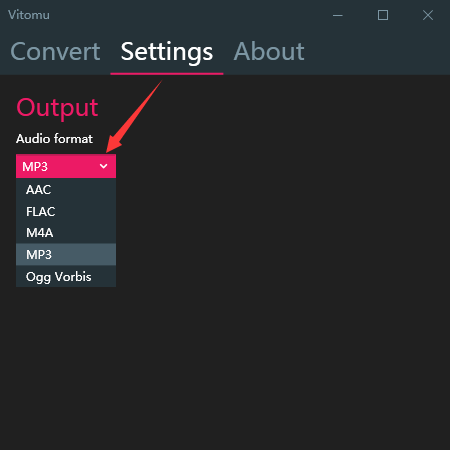Select Ogg Vorbis output format
450x450 pixels.
pos(66,276)
